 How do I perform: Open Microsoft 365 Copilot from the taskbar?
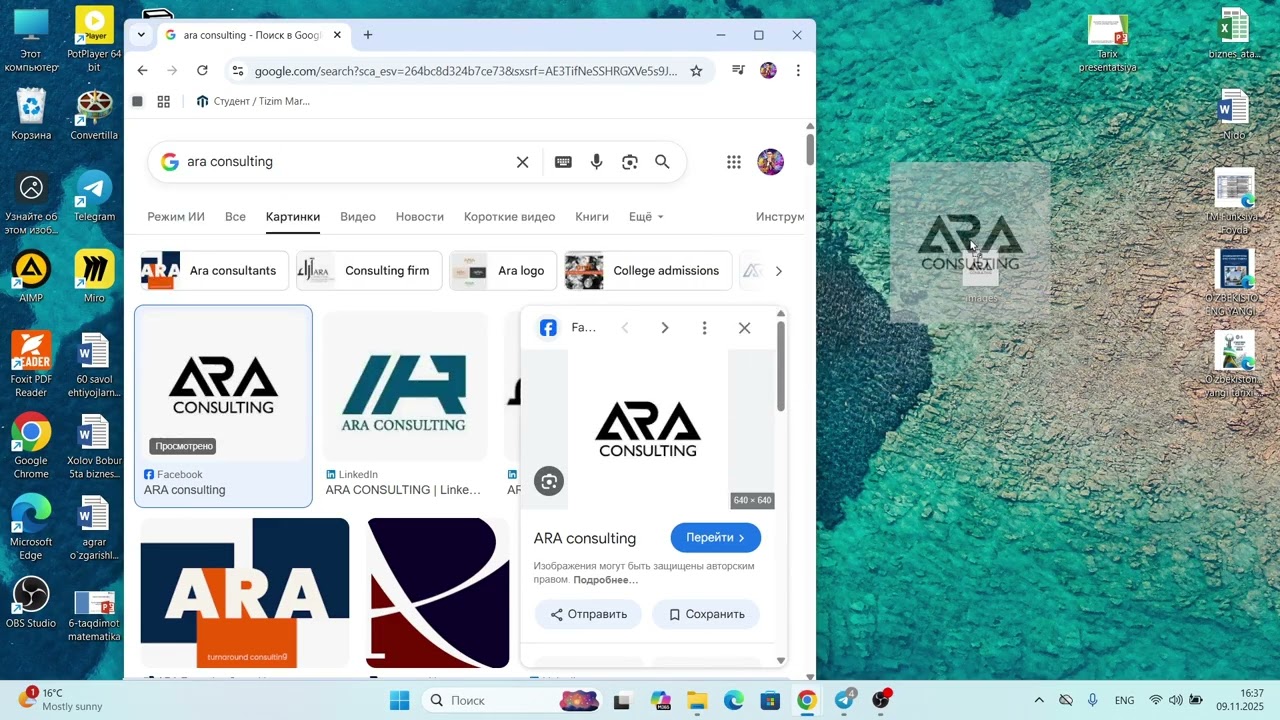pos(660,700)
